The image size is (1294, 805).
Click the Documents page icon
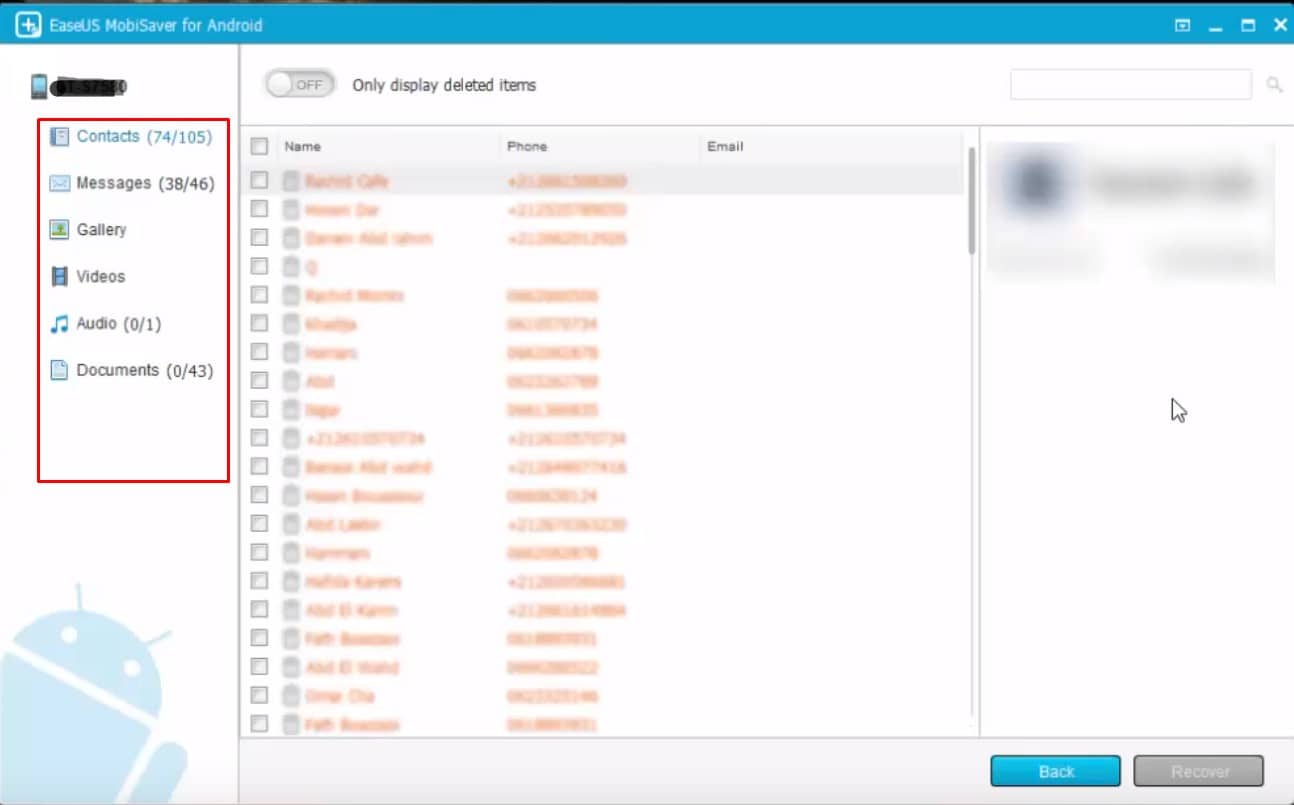click(59, 370)
